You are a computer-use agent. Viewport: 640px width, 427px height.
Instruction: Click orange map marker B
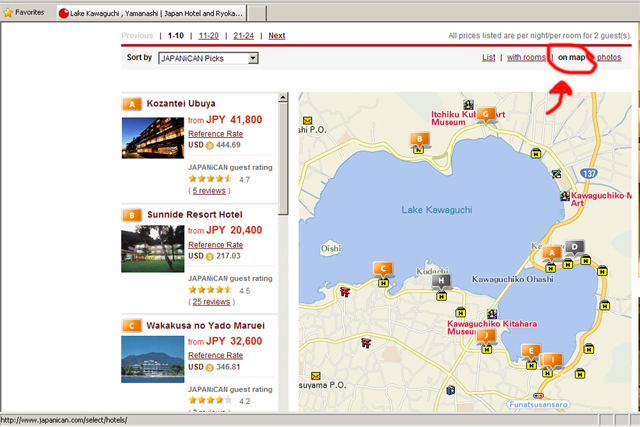pos(420,139)
